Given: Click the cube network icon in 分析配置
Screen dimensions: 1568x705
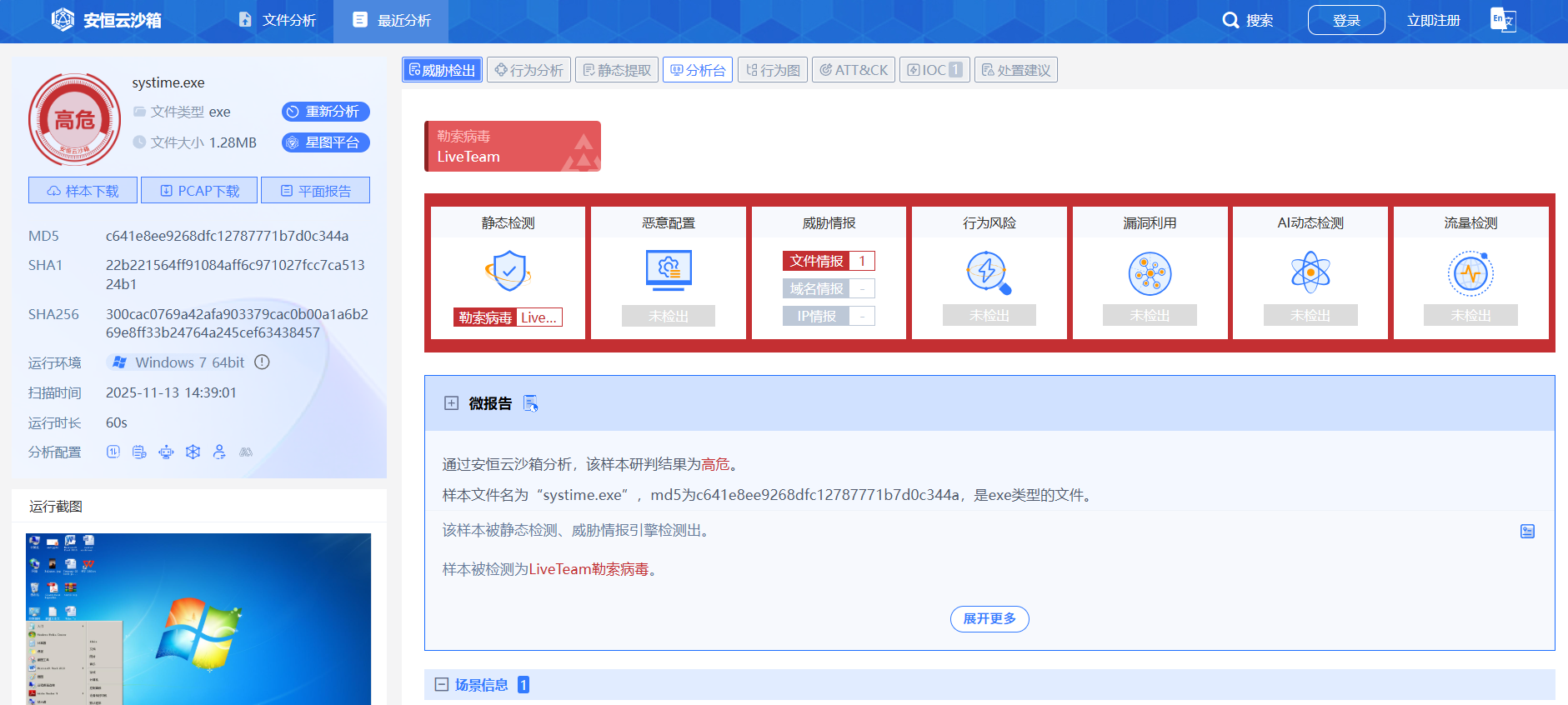Looking at the screenshot, I should (193, 452).
